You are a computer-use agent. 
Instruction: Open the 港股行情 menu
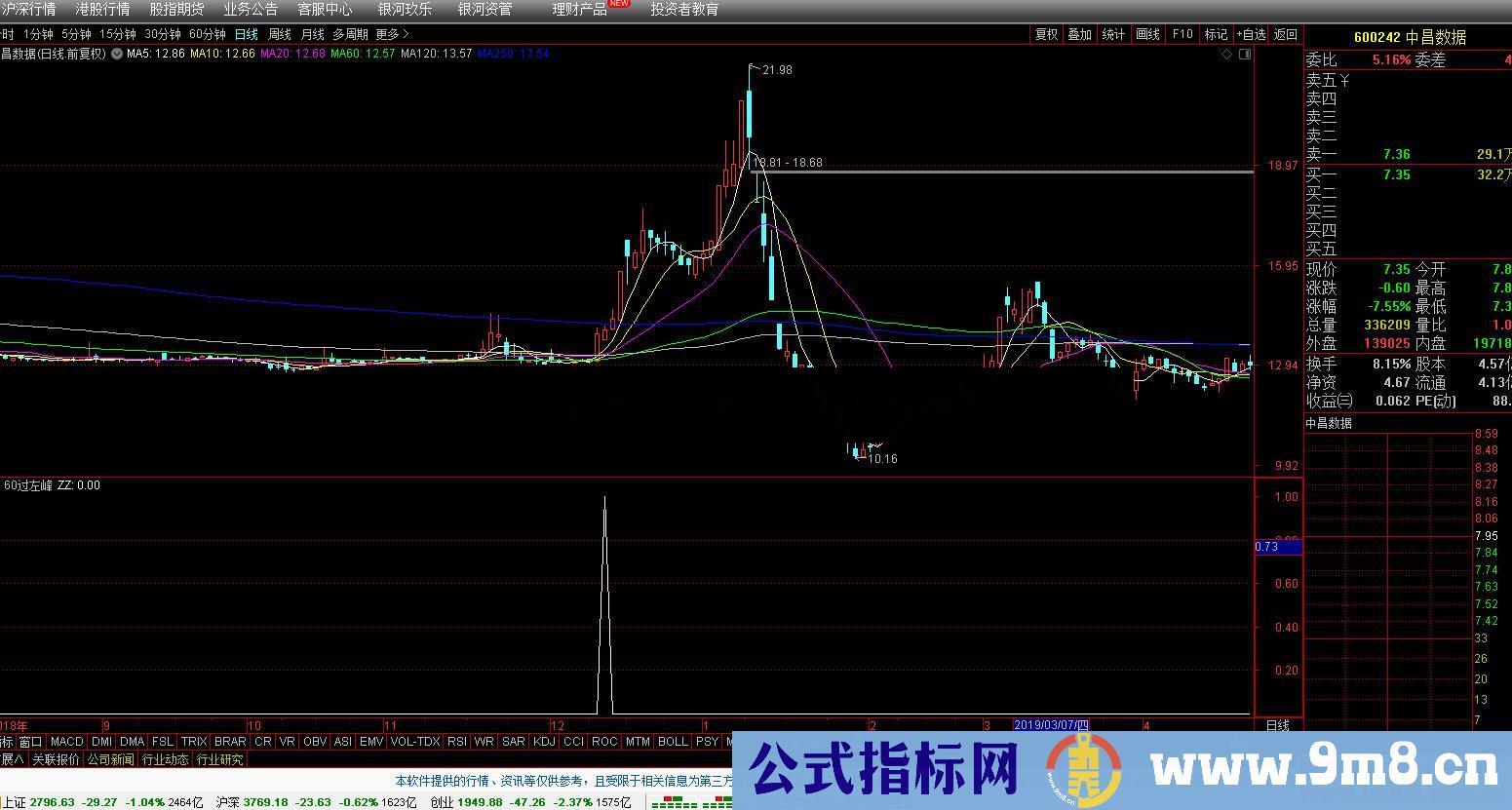point(102,10)
